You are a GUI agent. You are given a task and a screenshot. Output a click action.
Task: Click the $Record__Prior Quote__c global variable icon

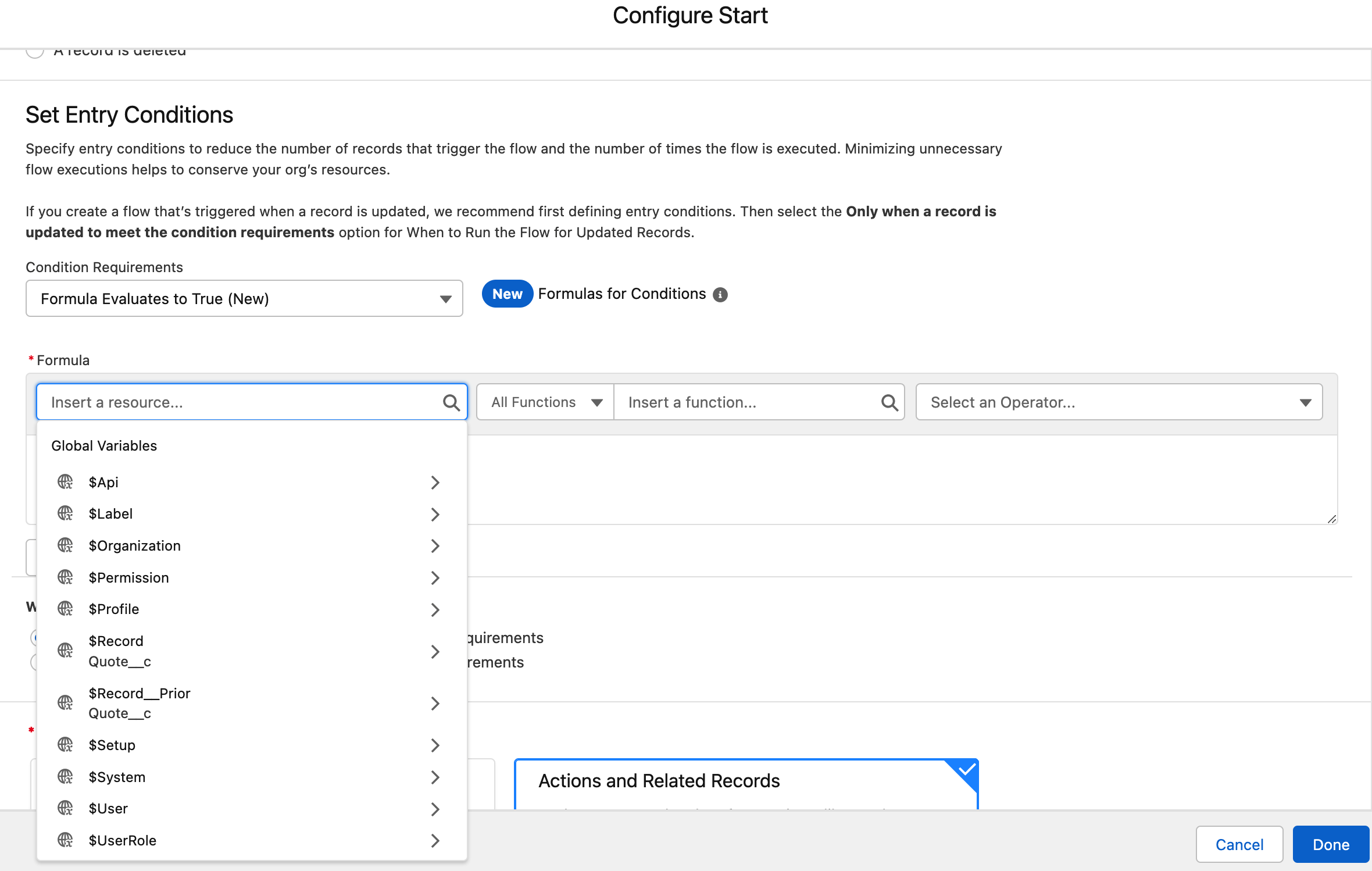[65, 703]
